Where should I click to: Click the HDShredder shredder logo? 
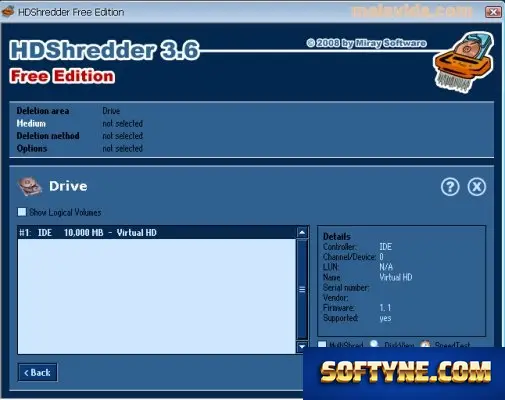(x=464, y=62)
